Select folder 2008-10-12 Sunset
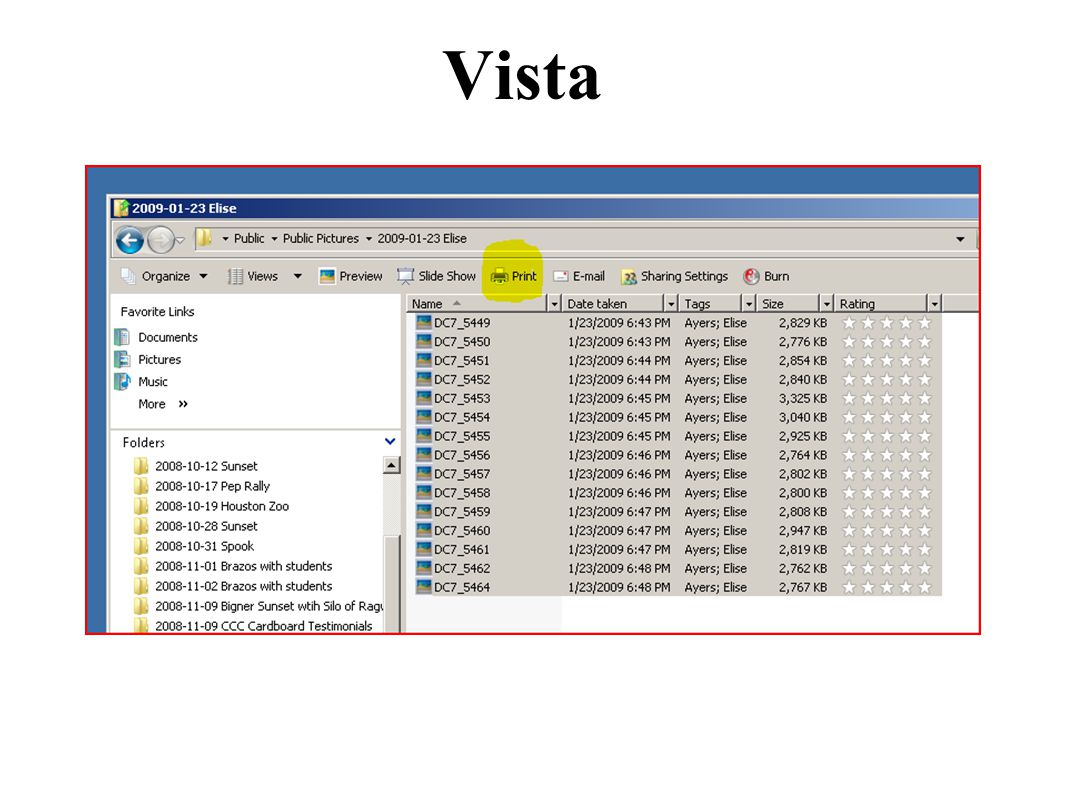The image size is (1066, 800). click(196, 466)
